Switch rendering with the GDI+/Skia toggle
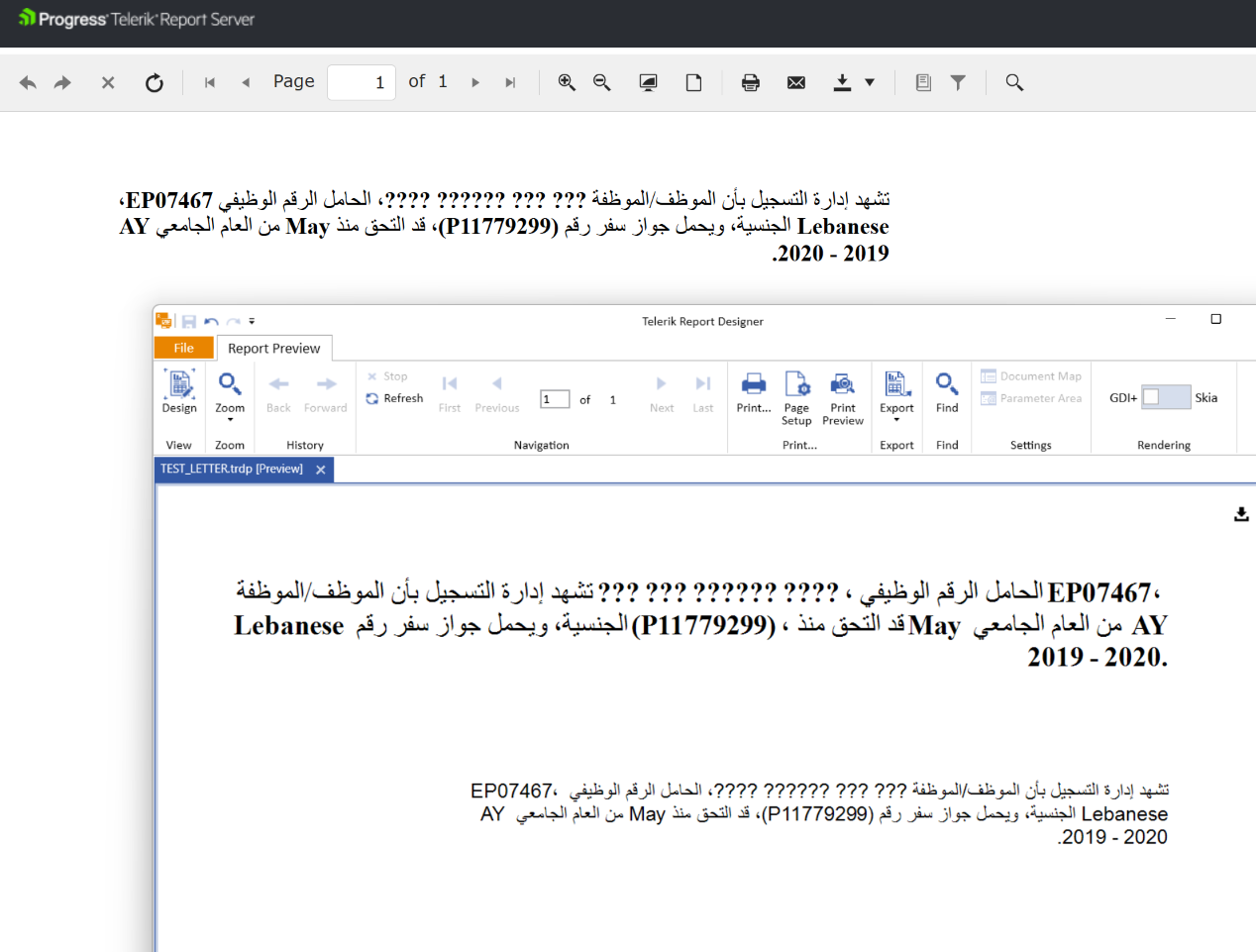 1165,397
